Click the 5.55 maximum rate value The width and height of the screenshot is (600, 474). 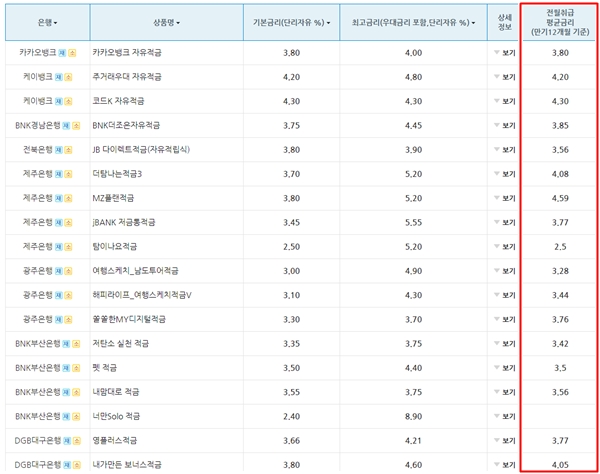tap(413, 223)
